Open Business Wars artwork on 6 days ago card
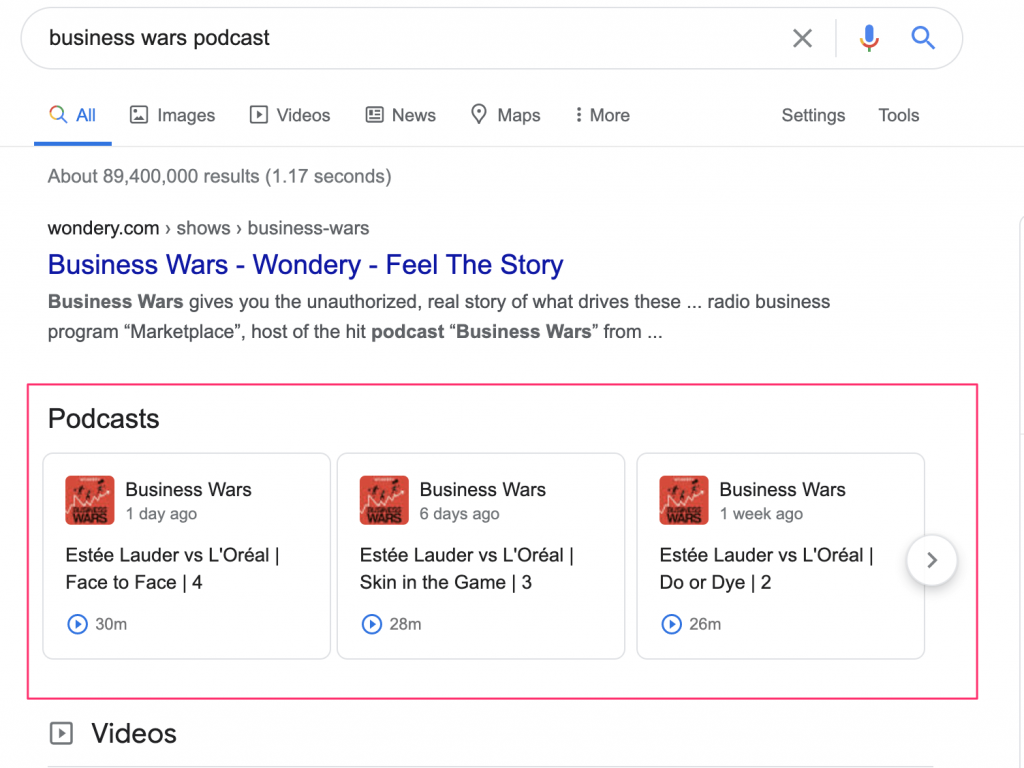The width and height of the screenshot is (1024, 768). (384, 500)
